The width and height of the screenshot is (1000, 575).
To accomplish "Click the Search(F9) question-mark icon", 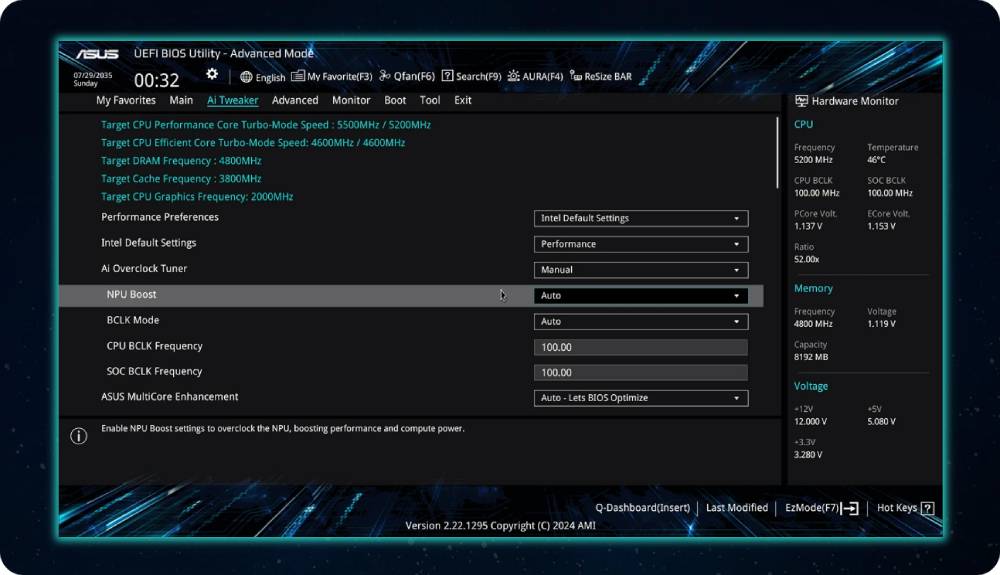I will (447, 76).
